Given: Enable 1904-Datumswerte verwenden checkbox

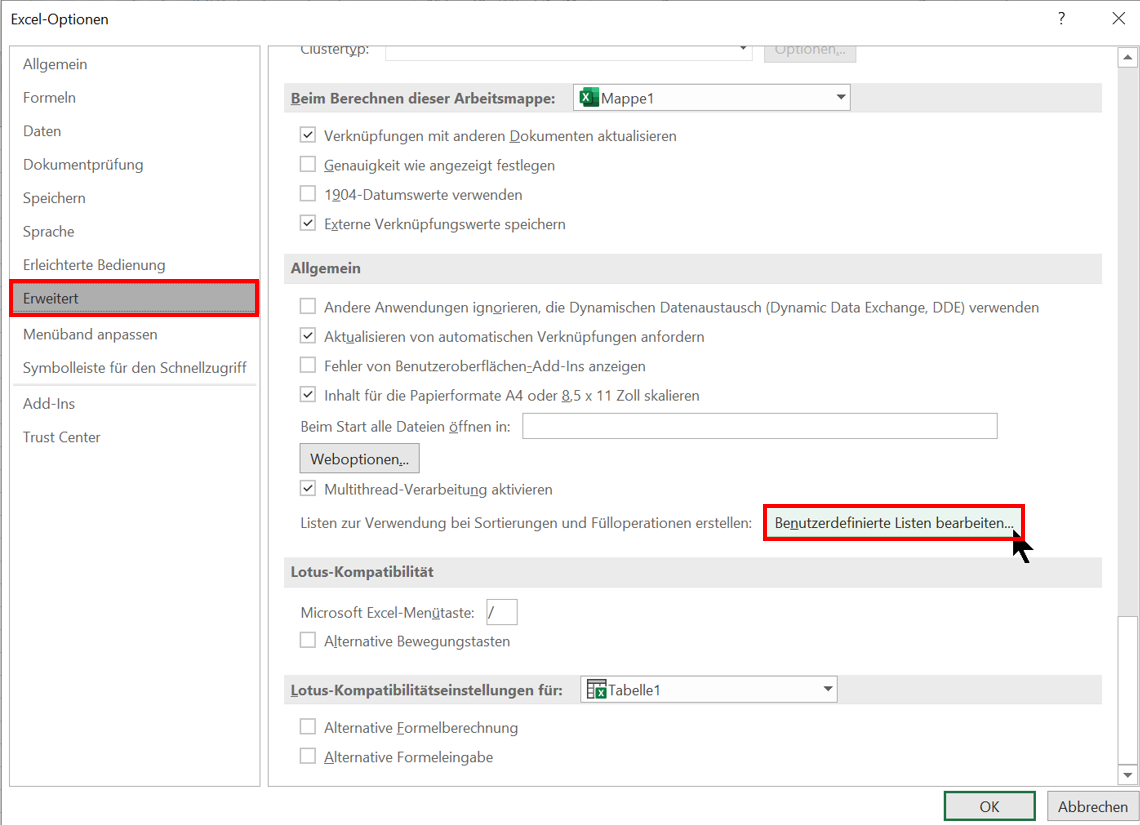Looking at the screenshot, I should [308, 194].
